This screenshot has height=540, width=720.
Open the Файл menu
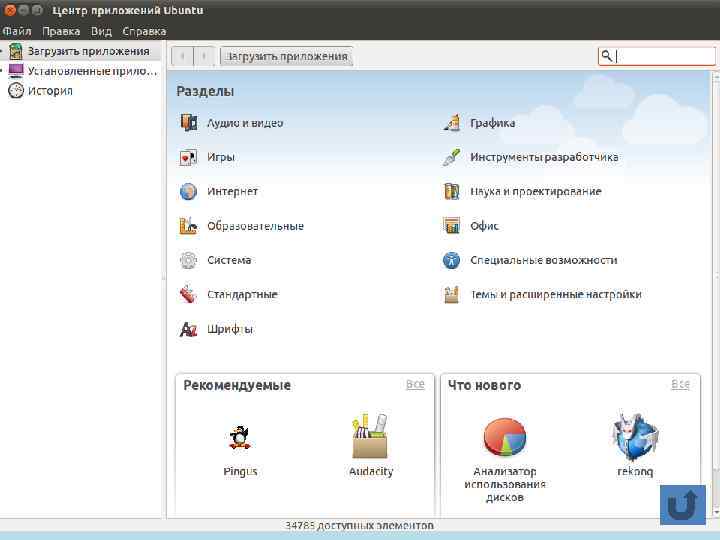17,31
